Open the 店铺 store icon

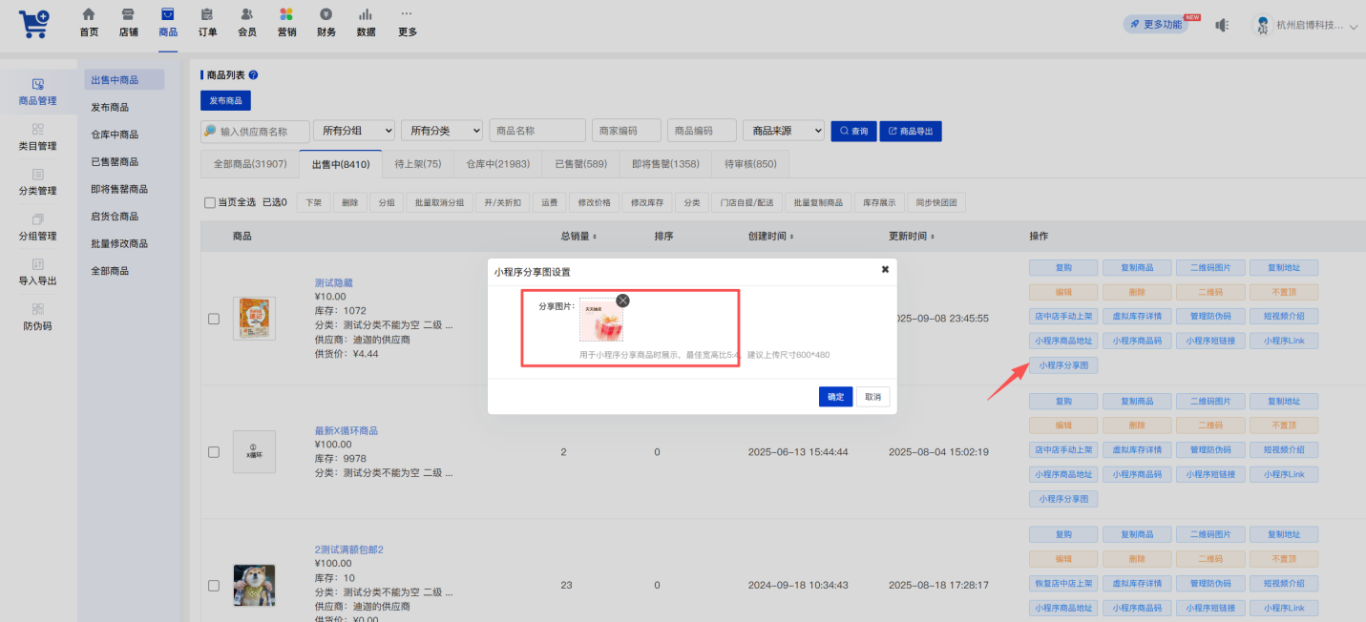(x=128, y=14)
